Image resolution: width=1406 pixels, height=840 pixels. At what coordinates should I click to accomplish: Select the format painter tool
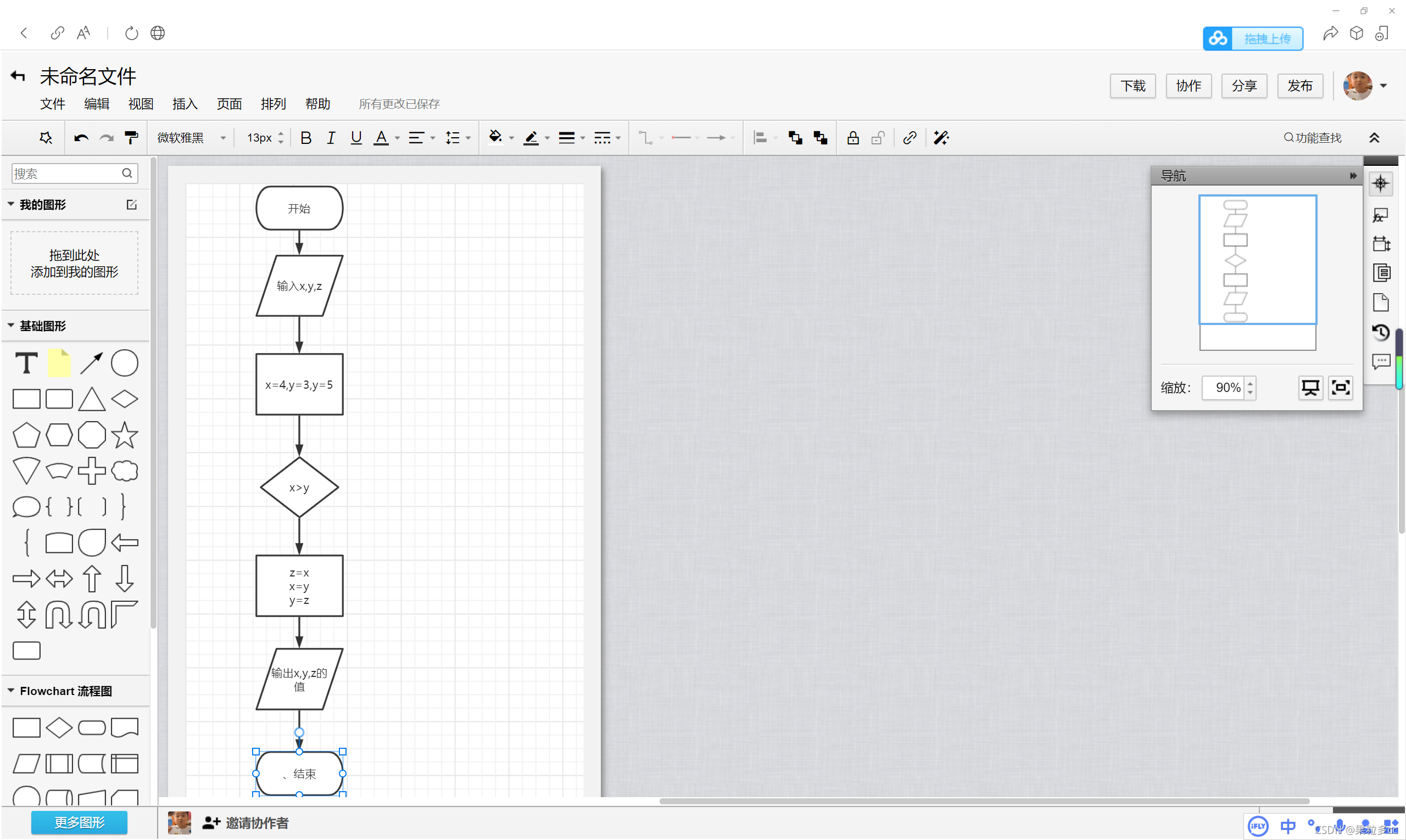pos(131,138)
